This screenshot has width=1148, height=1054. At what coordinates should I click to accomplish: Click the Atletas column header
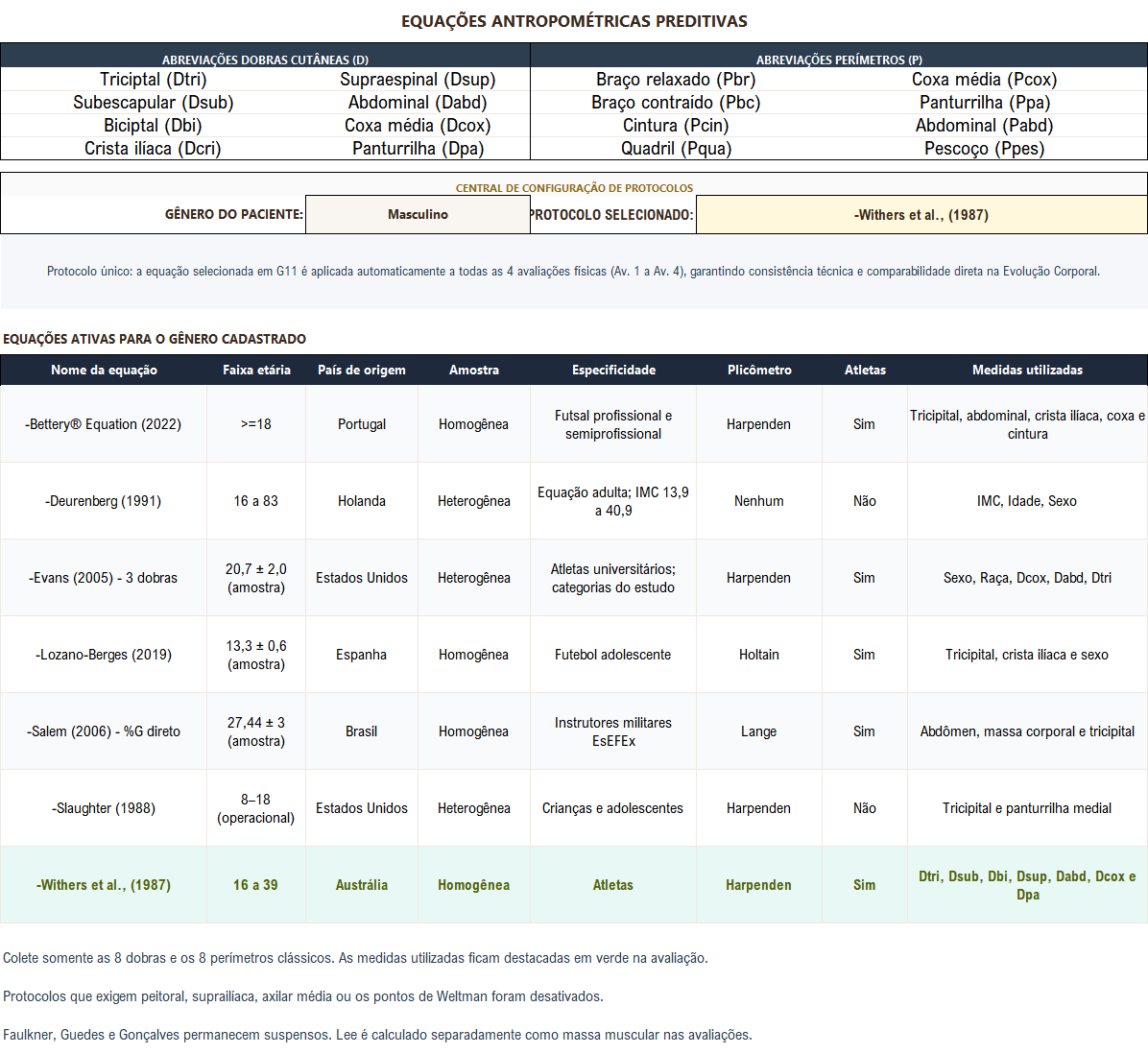coord(865,371)
